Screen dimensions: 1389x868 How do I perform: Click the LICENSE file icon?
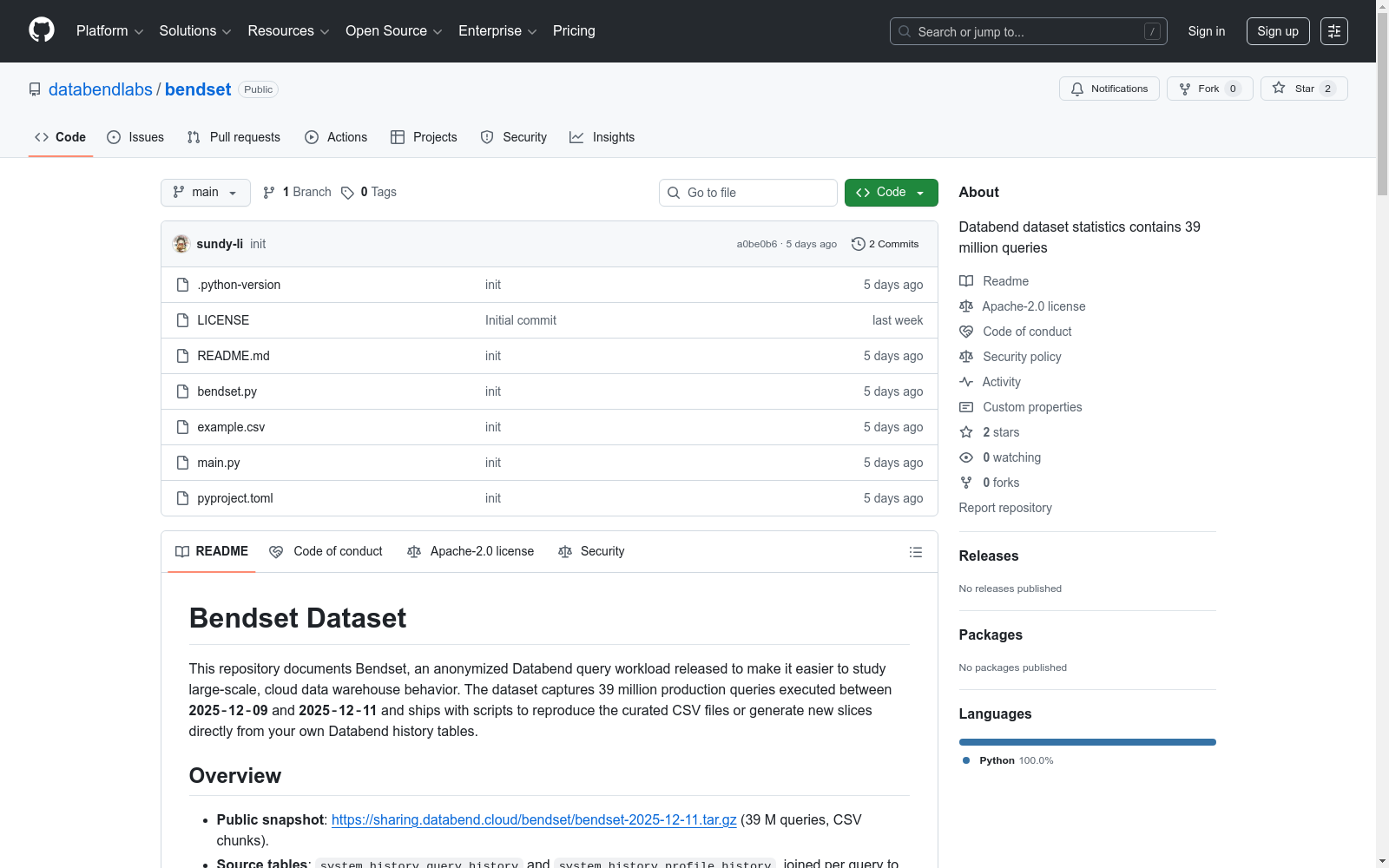(x=182, y=320)
